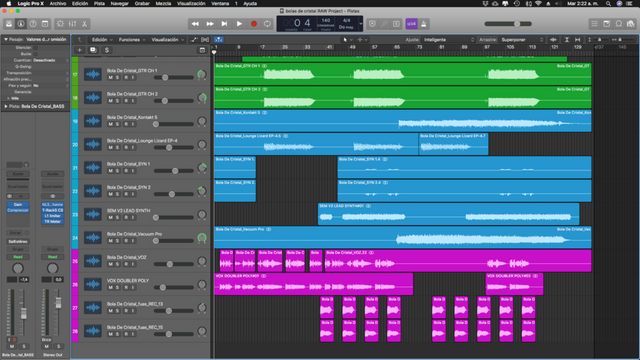The width and height of the screenshot is (640, 360).
Task: Toggle the metronome click button
Action: (424, 24)
